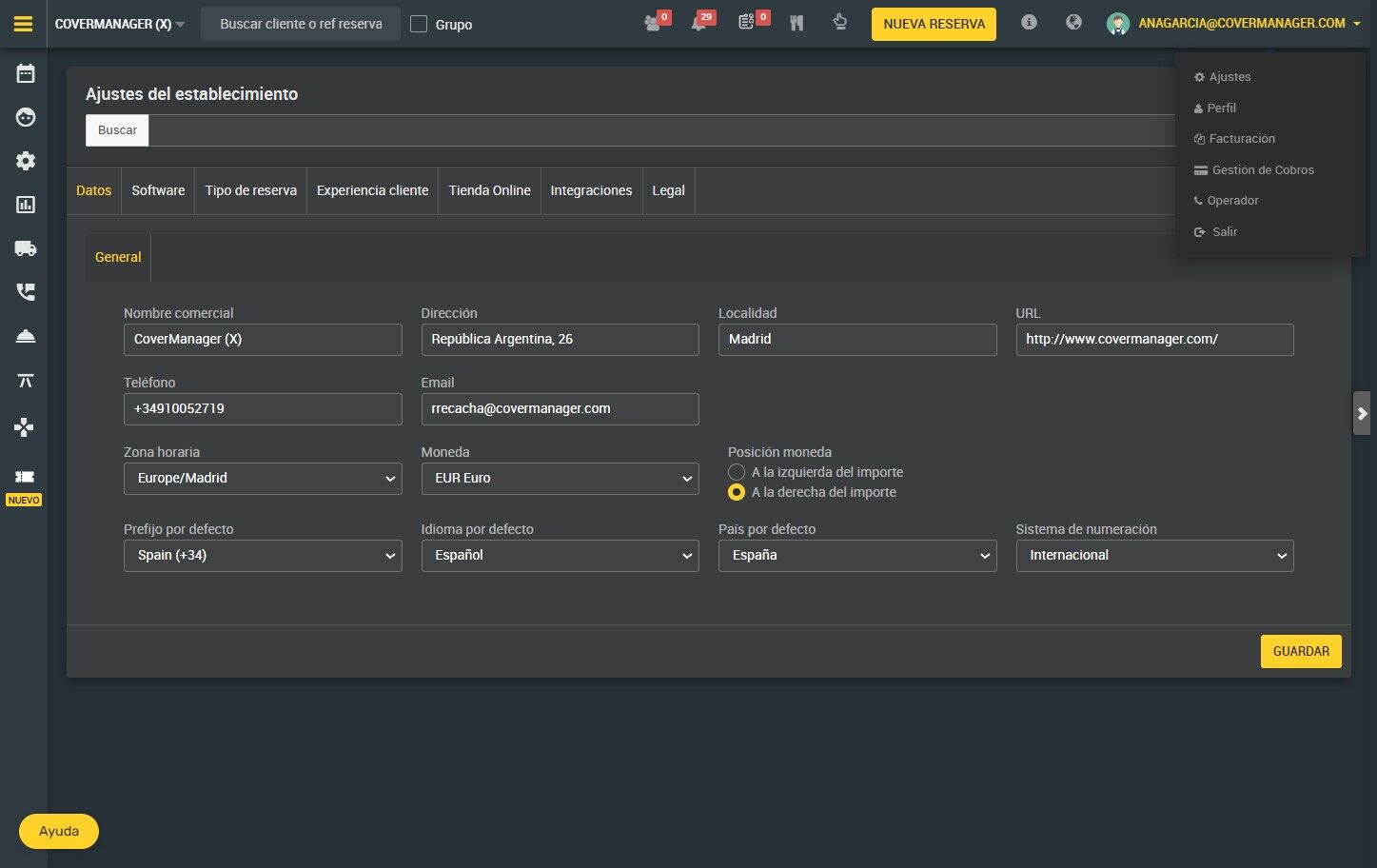Expand the Zona horaria dropdown

(263, 479)
